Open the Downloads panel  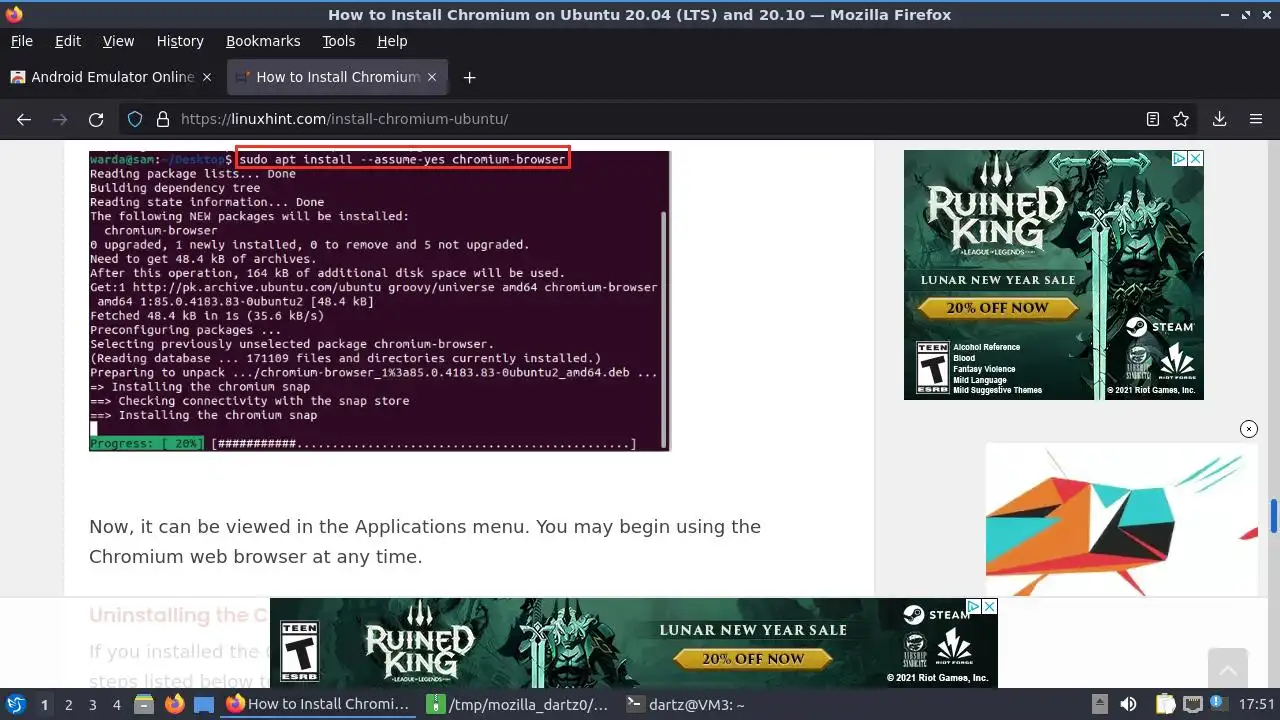coord(1219,119)
